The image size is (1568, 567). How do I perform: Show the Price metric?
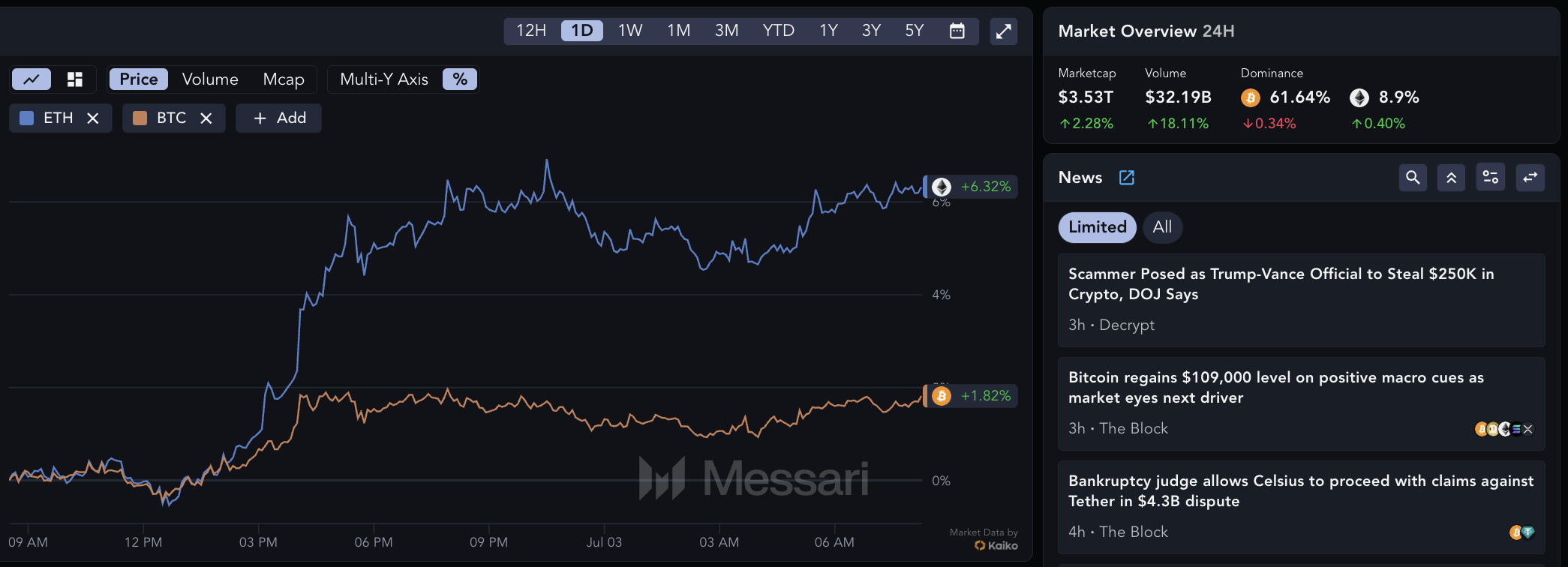click(x=139, y=79)
